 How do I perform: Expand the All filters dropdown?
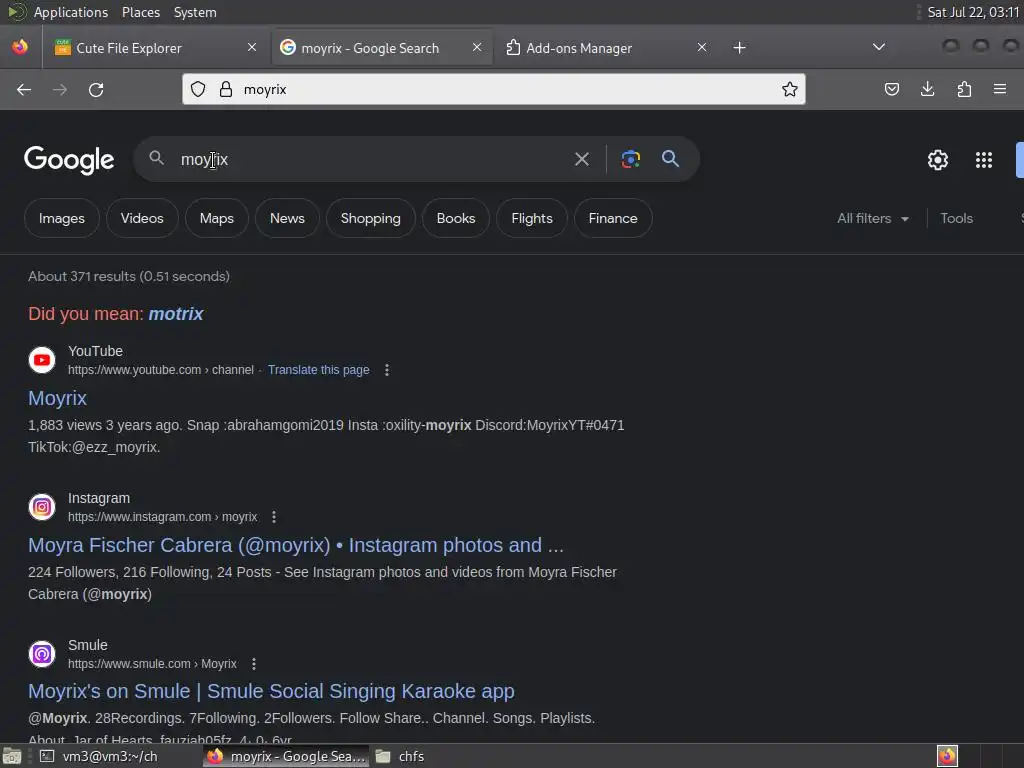point(872,218)
